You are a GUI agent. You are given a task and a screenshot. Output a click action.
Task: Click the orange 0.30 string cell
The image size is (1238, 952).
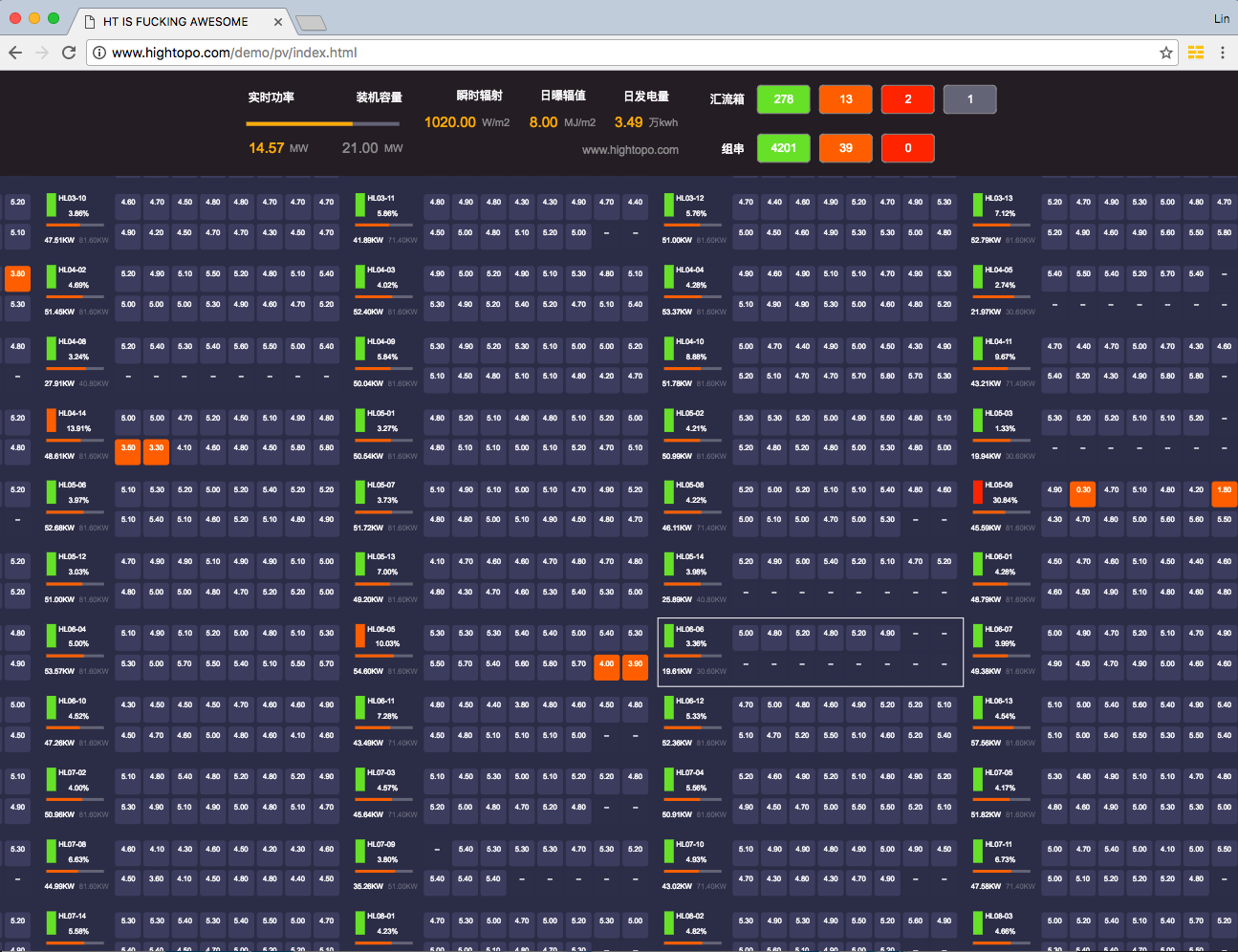pos(1082,490)
